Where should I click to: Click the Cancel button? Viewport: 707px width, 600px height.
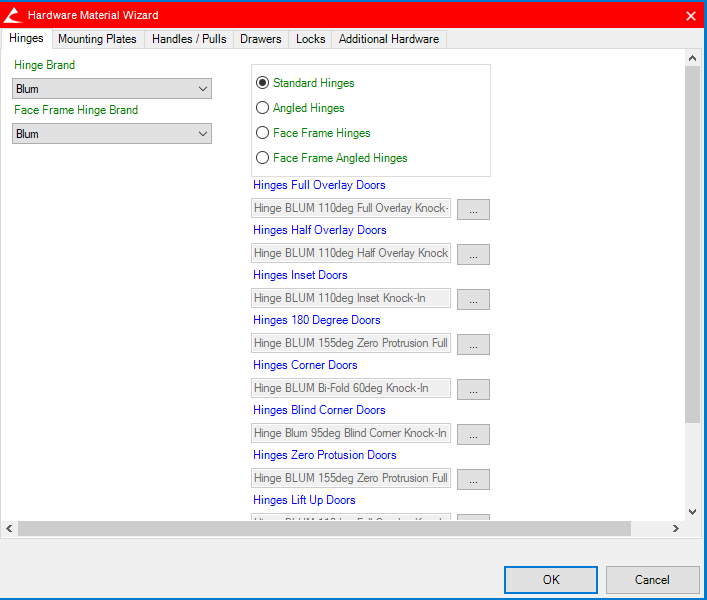[x=652, y=580]
